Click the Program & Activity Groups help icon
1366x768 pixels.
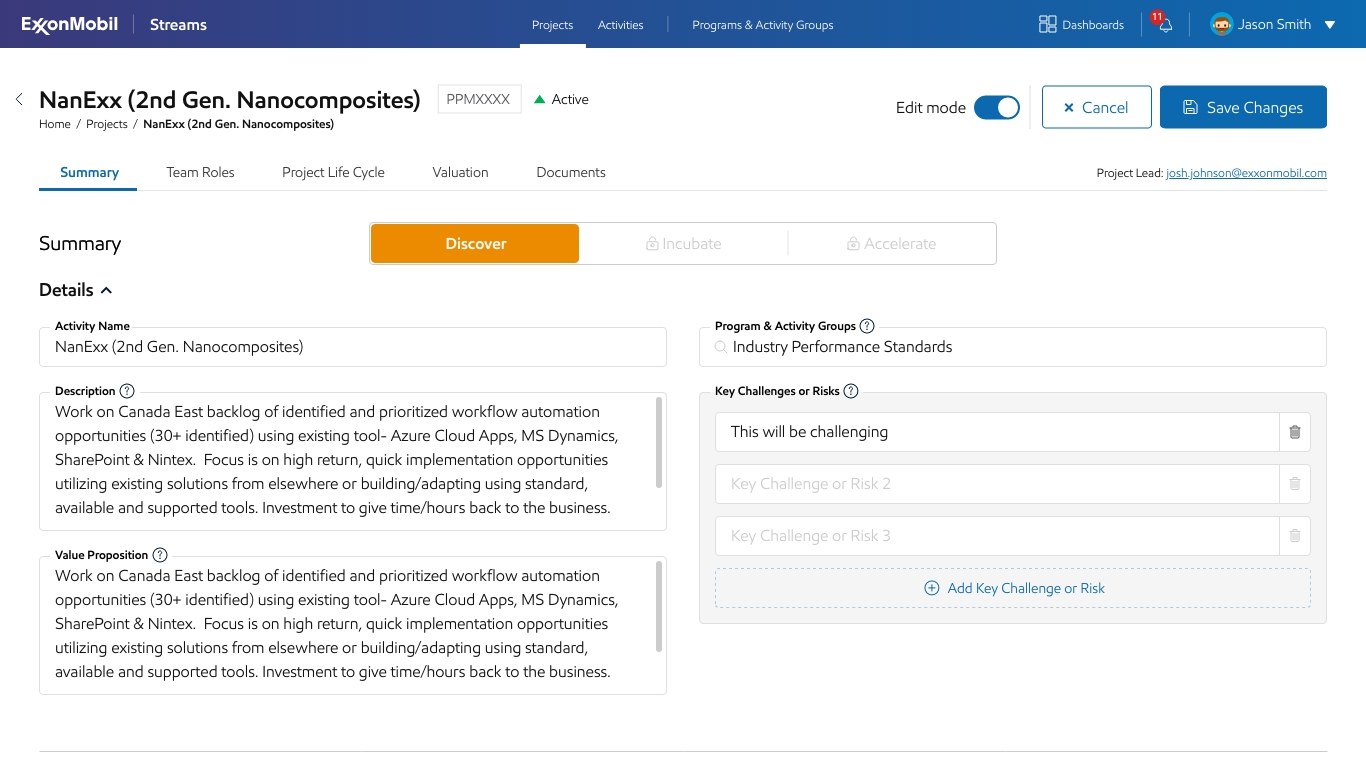tap(867, 326)
